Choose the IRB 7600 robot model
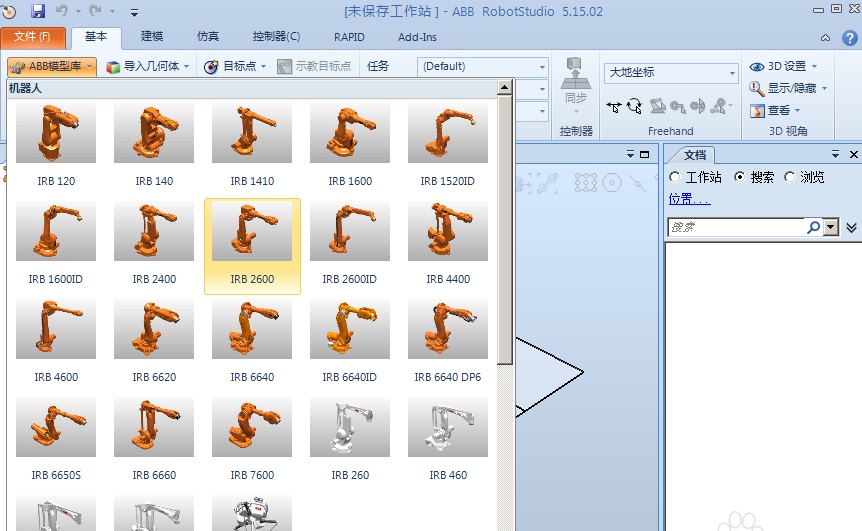 (252, 441)
